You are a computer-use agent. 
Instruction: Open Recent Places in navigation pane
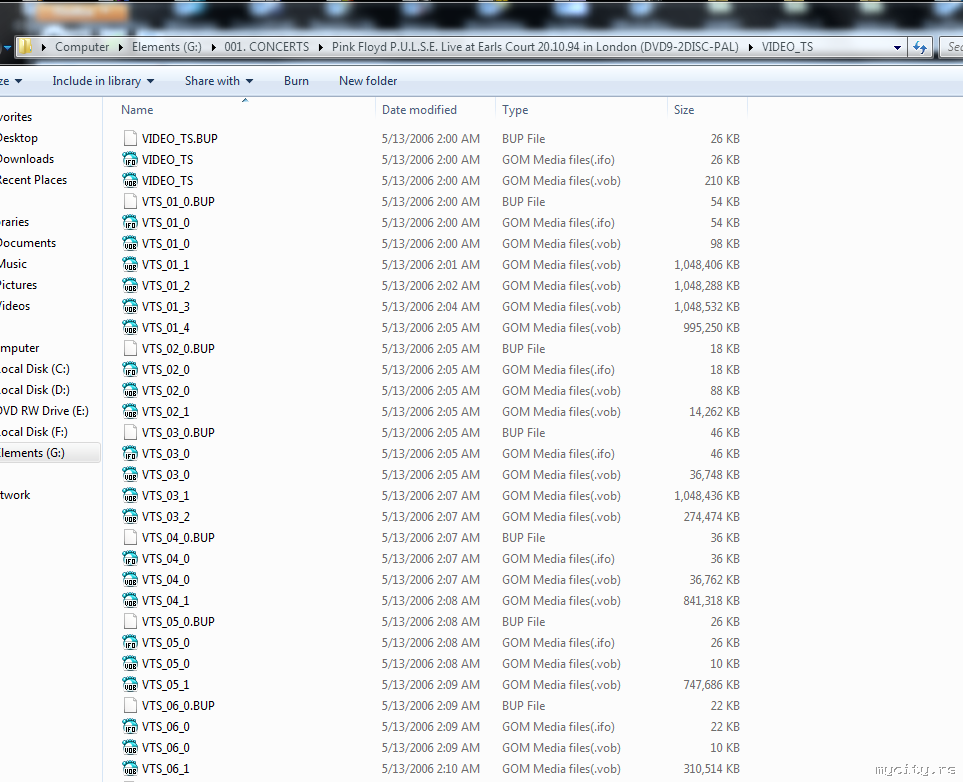(33, 180)
